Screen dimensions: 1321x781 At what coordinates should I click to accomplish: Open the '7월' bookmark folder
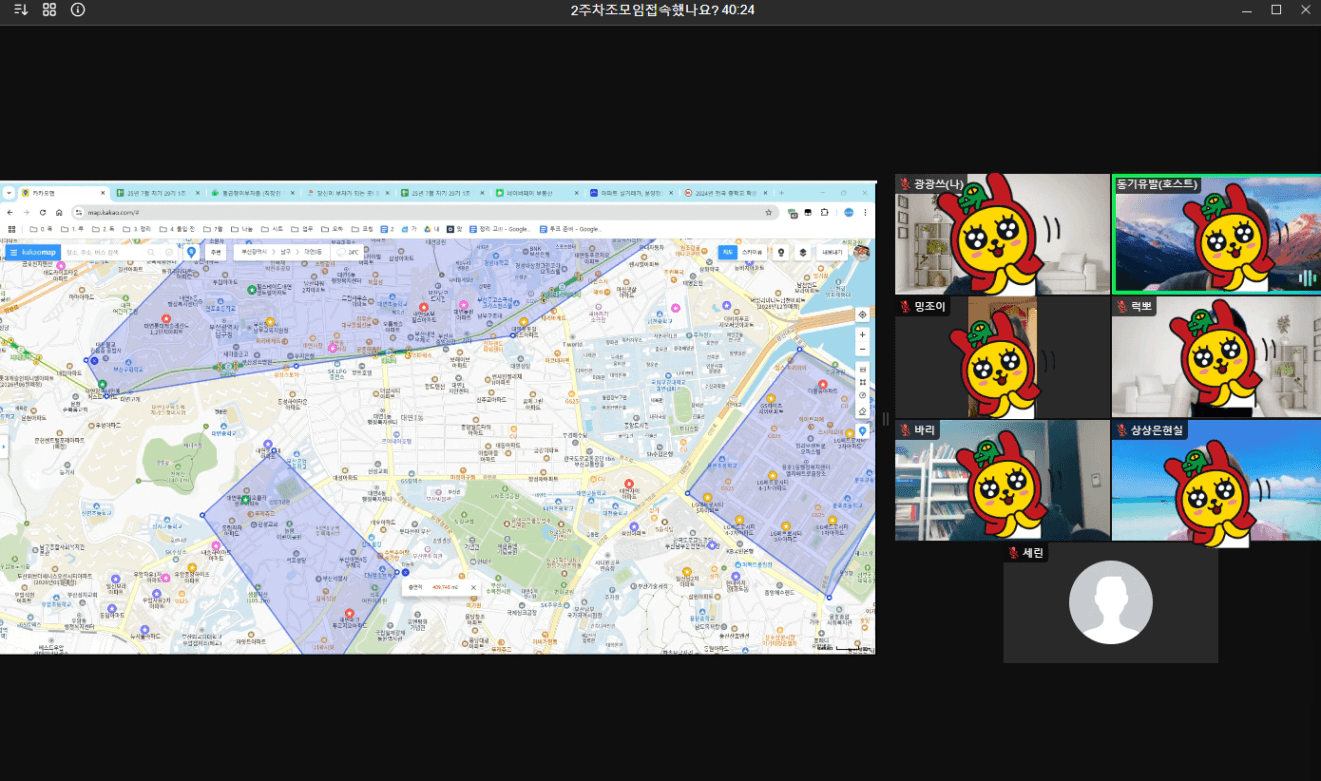pos(213,229)
